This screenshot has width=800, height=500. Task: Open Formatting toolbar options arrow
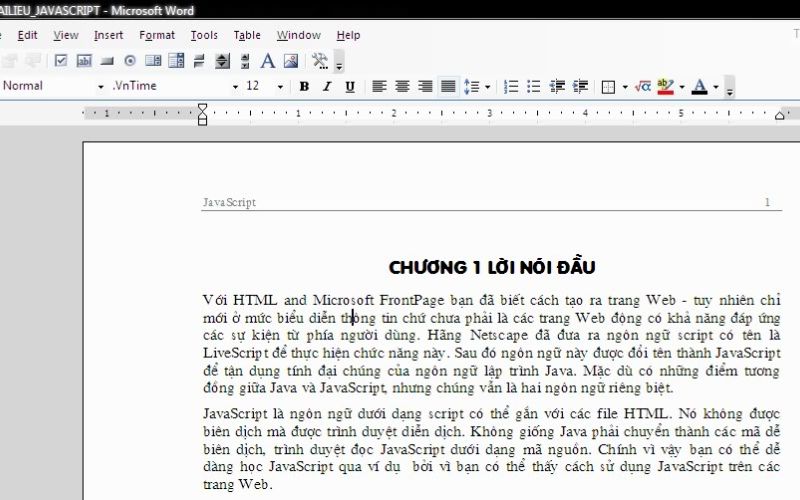click(x=730, y=87)
